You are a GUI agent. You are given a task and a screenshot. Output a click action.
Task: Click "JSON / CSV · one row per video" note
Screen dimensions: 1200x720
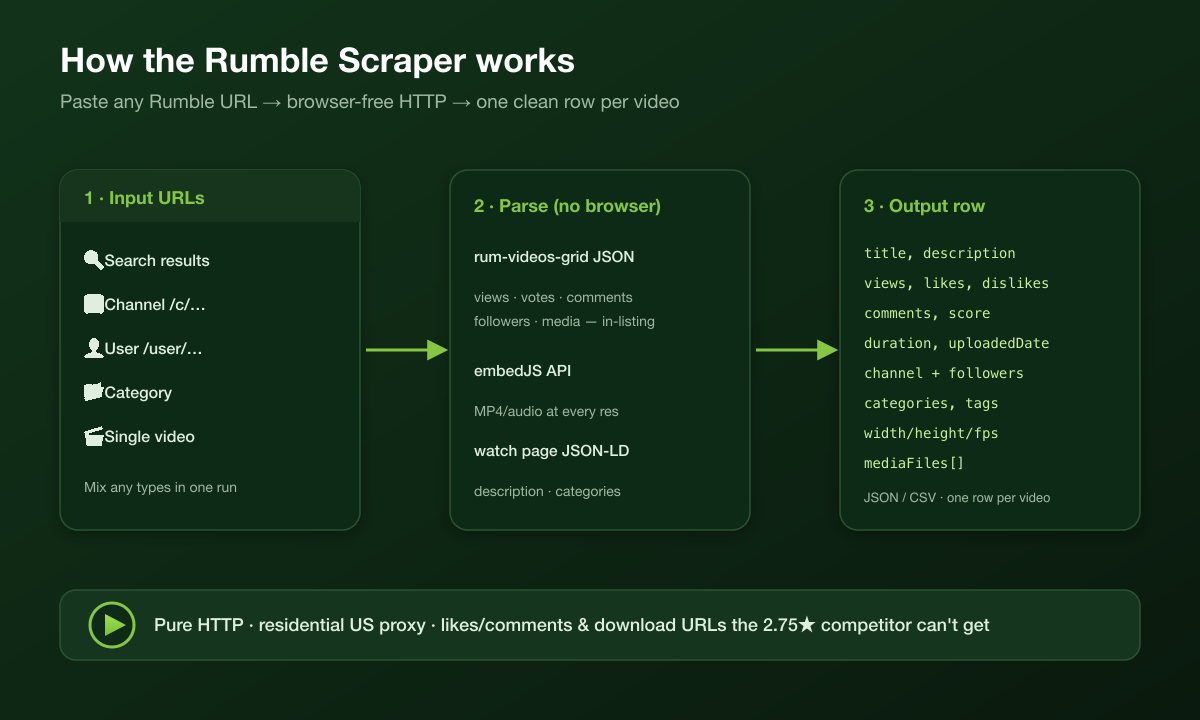957,497
